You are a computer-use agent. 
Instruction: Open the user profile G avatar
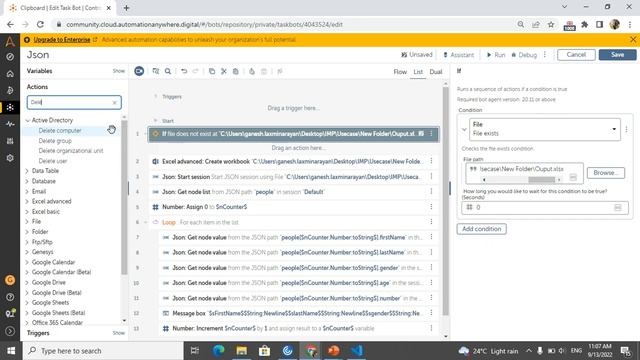click(x=10, y=280)
